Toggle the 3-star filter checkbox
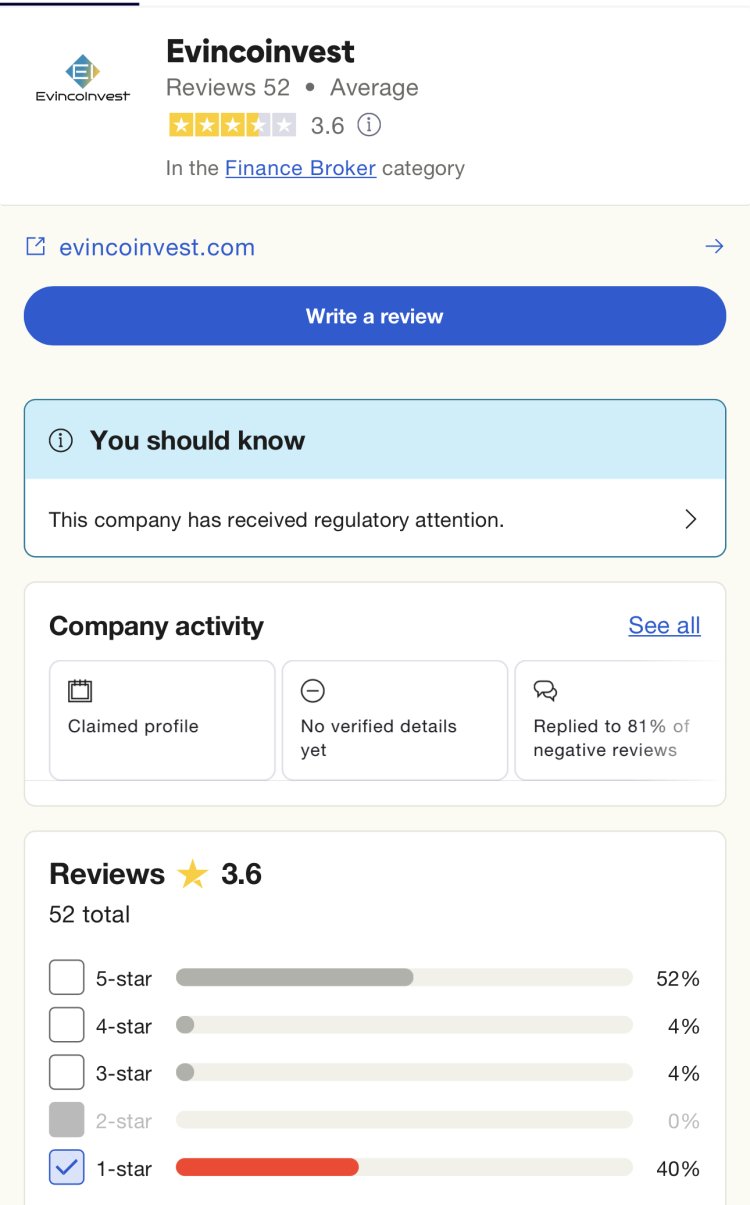The image size is (750, 1205). (66, 1071)
